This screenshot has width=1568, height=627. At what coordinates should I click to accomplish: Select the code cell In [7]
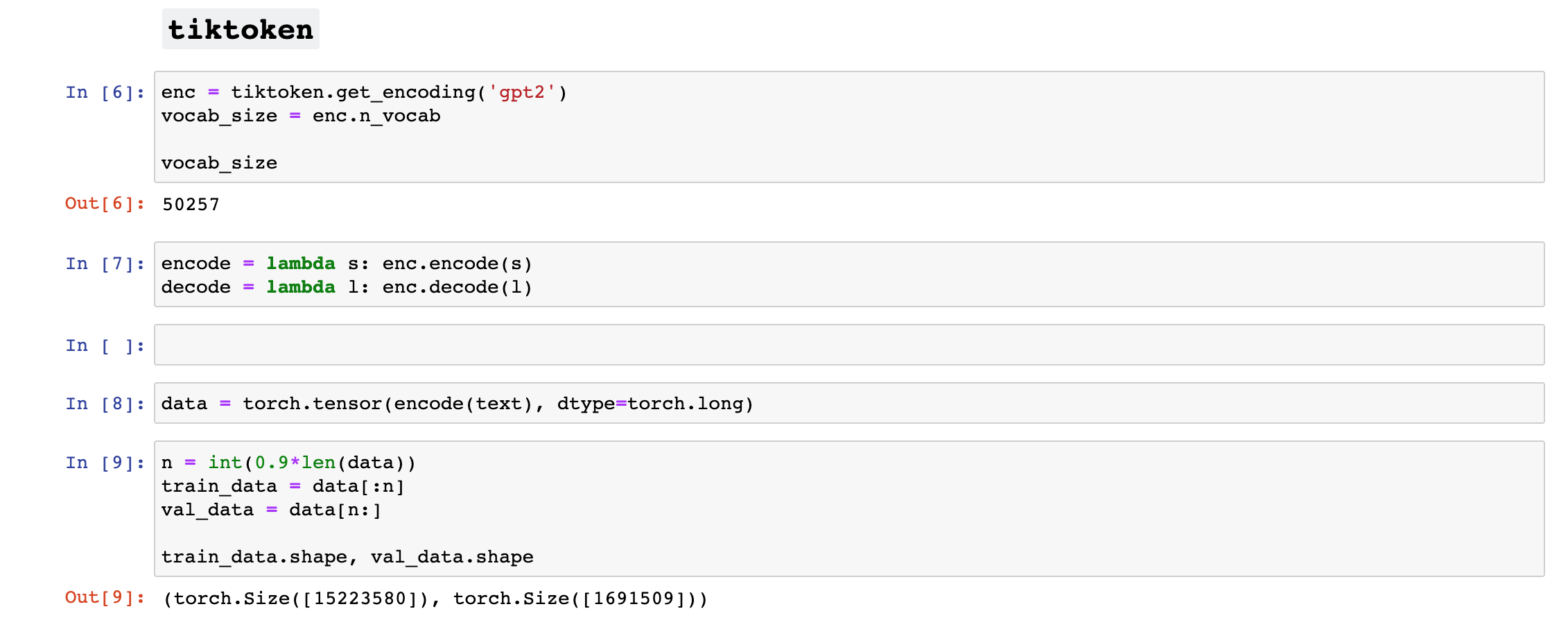tap(849, 274)
